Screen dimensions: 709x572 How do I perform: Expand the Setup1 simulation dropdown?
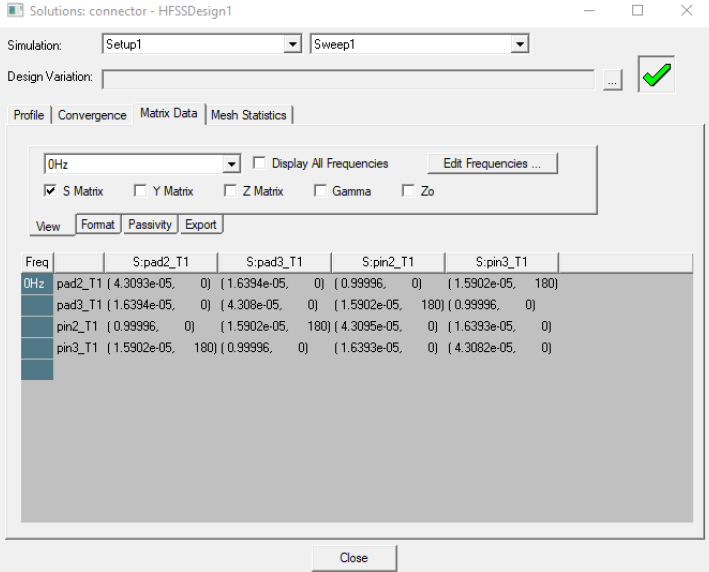(x=292, y=45)
